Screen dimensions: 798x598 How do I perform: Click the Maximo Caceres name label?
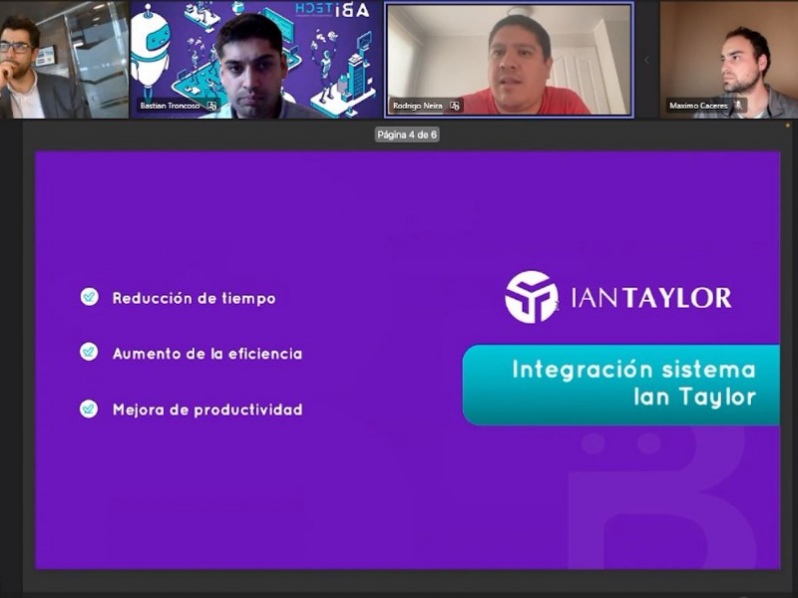point(698,106)
